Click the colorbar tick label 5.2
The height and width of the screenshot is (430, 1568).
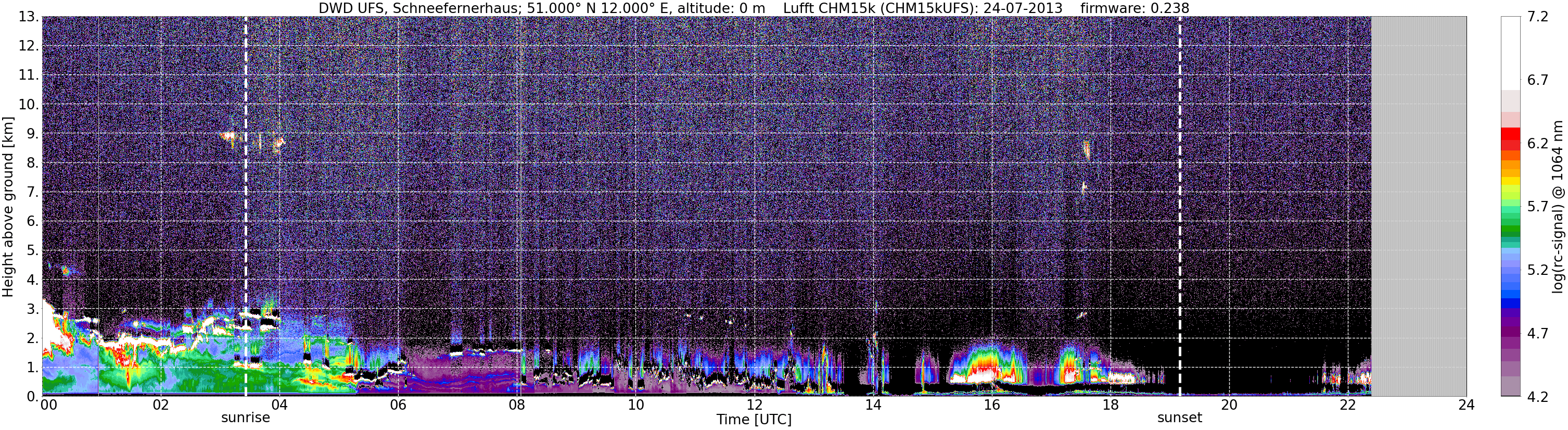coord(1538,270)
